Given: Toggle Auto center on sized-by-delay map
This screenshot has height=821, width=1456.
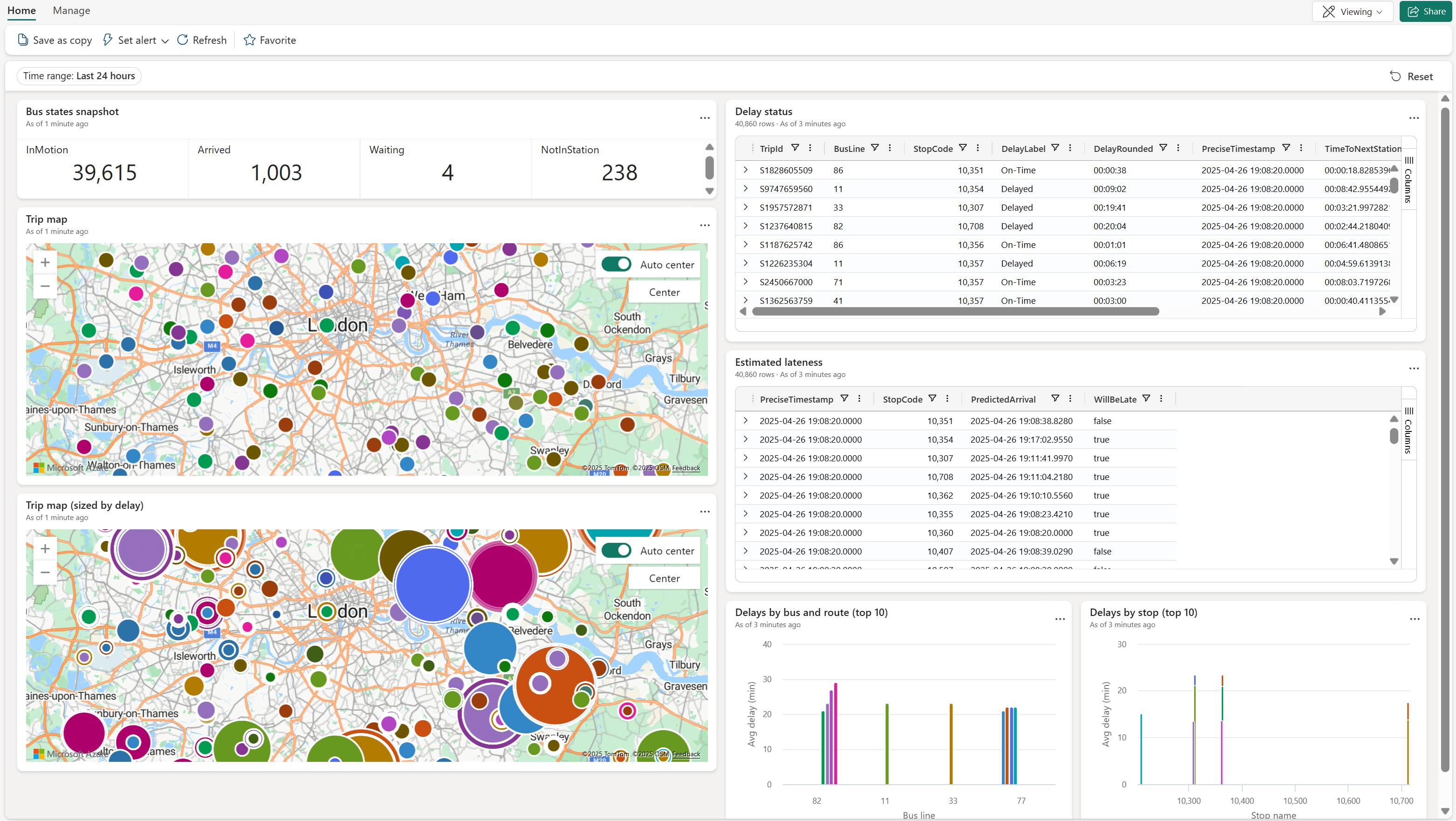Looking at the screenshot, I should coord(616,551).
